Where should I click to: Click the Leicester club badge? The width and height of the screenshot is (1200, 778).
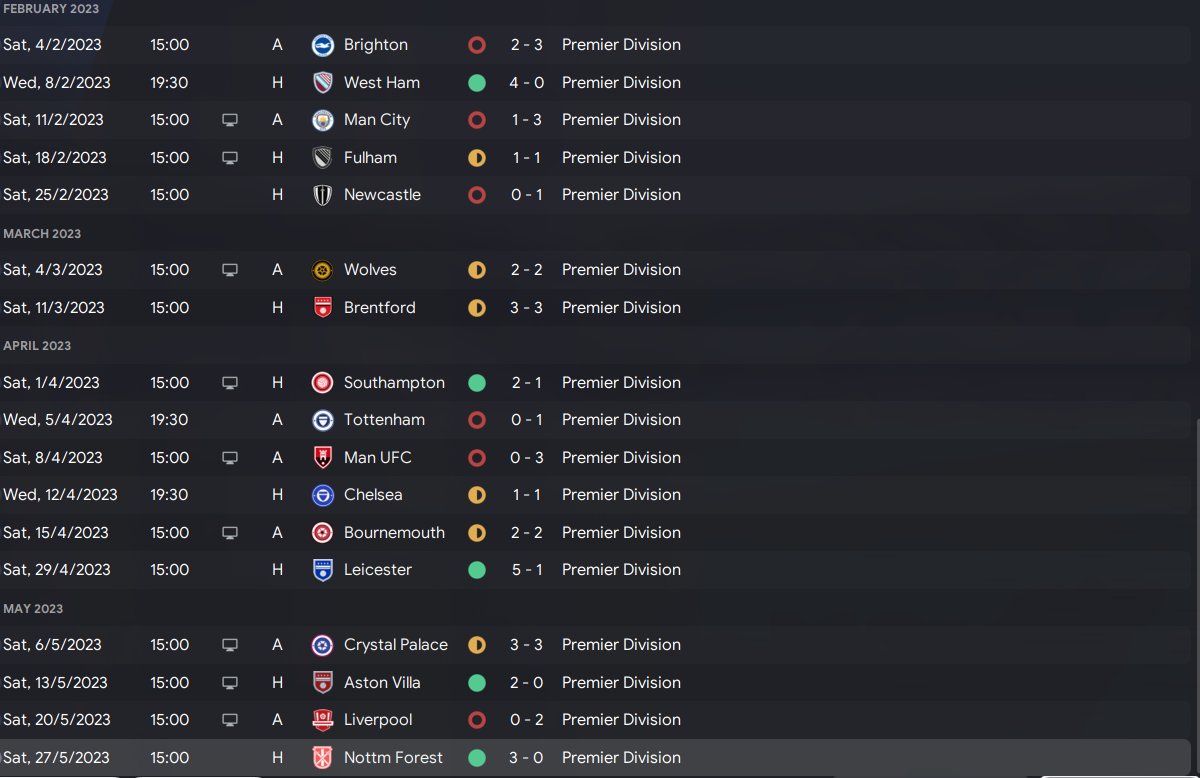pyautogui.click(x=322, y=570)
